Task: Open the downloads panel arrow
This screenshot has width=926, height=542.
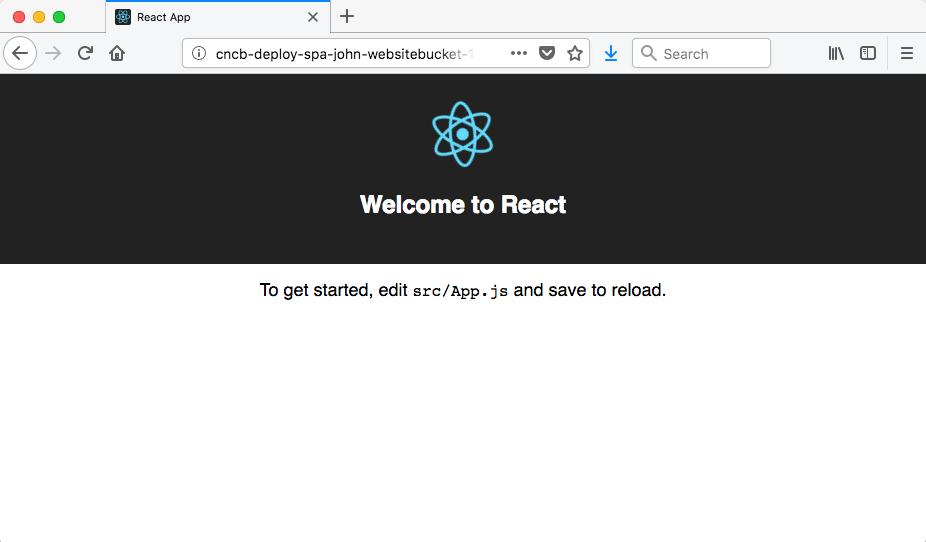Action: [611, 54]
